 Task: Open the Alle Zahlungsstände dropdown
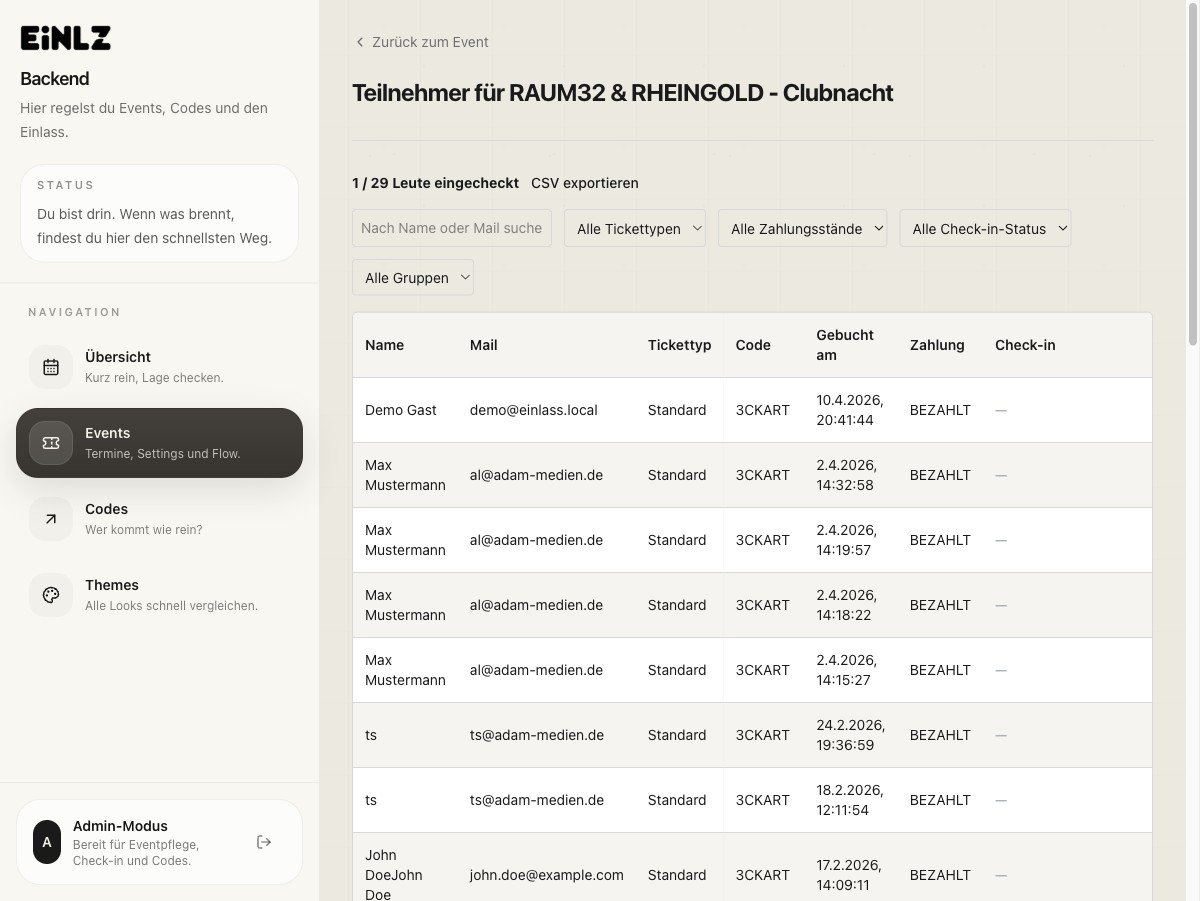(x=802, y=228)
